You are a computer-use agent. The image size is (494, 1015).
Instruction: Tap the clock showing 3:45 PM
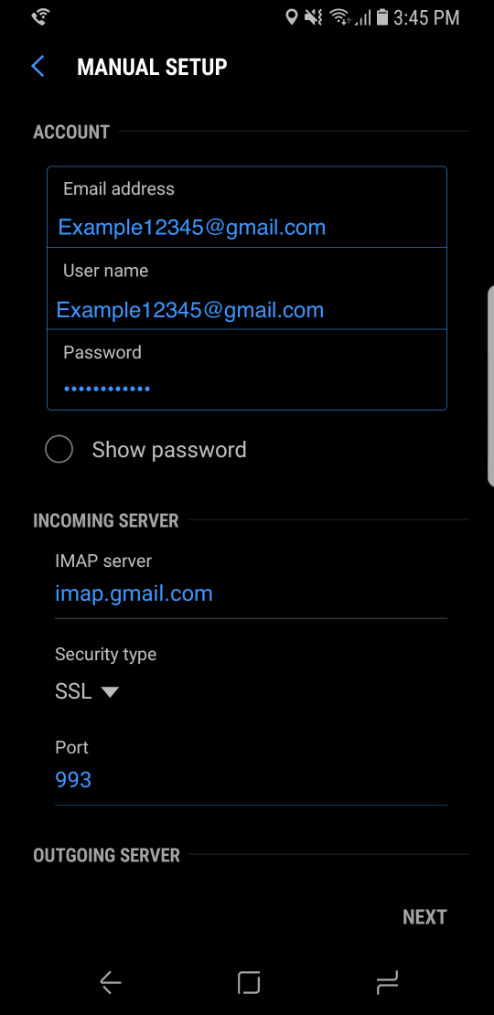click(x=426, y=17)
